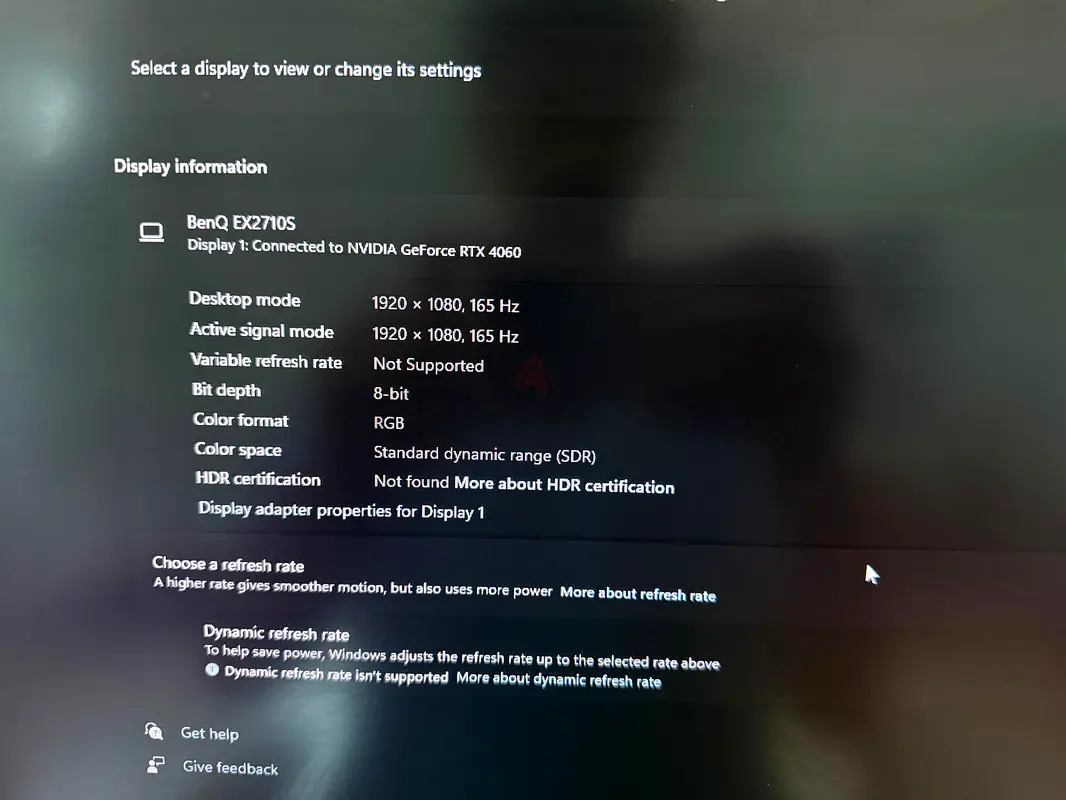Click the Standard dynamic range (SDR) value

(x=484, y=455)
